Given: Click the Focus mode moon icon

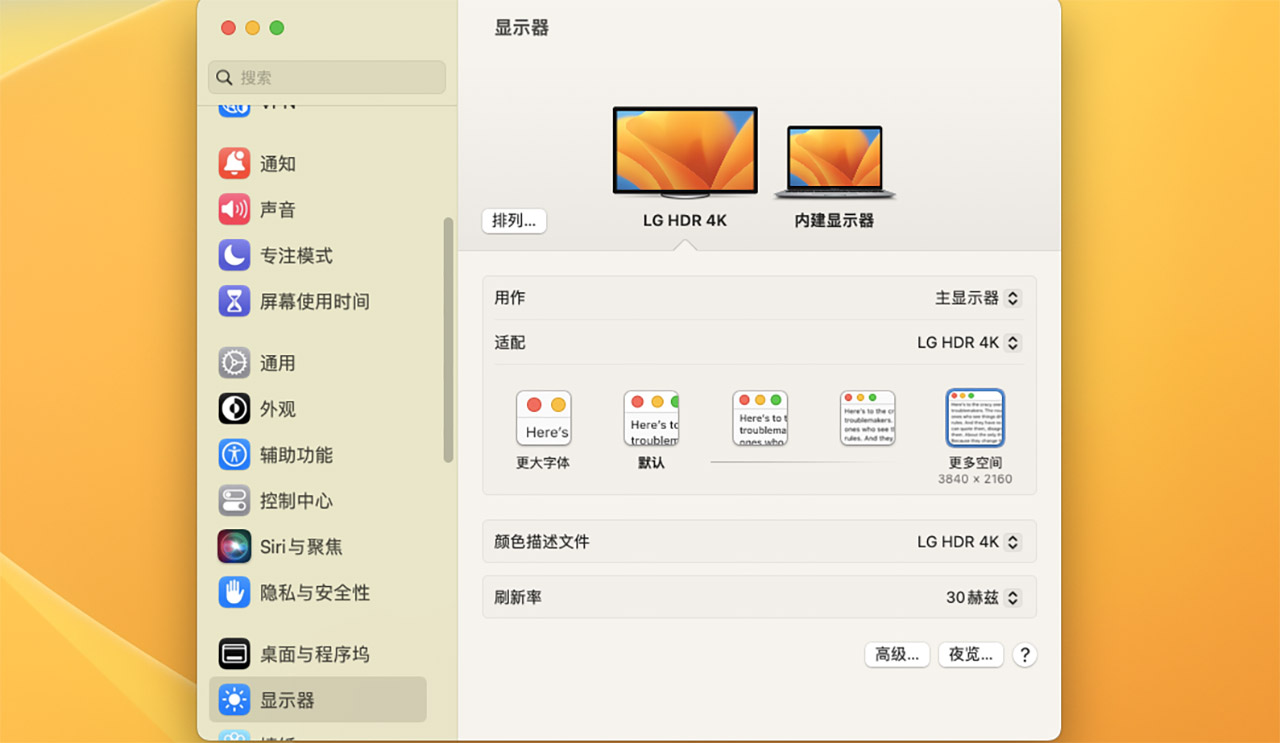Looking at the screenshot, I should [234, 255].
